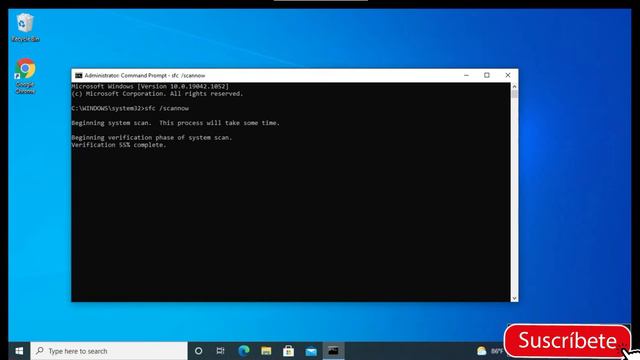The width and height of the screenshot is (640, 360).
Task: Click the Command Prompt title bar icon
Action: pyautogui.click(x=78, y=76)
